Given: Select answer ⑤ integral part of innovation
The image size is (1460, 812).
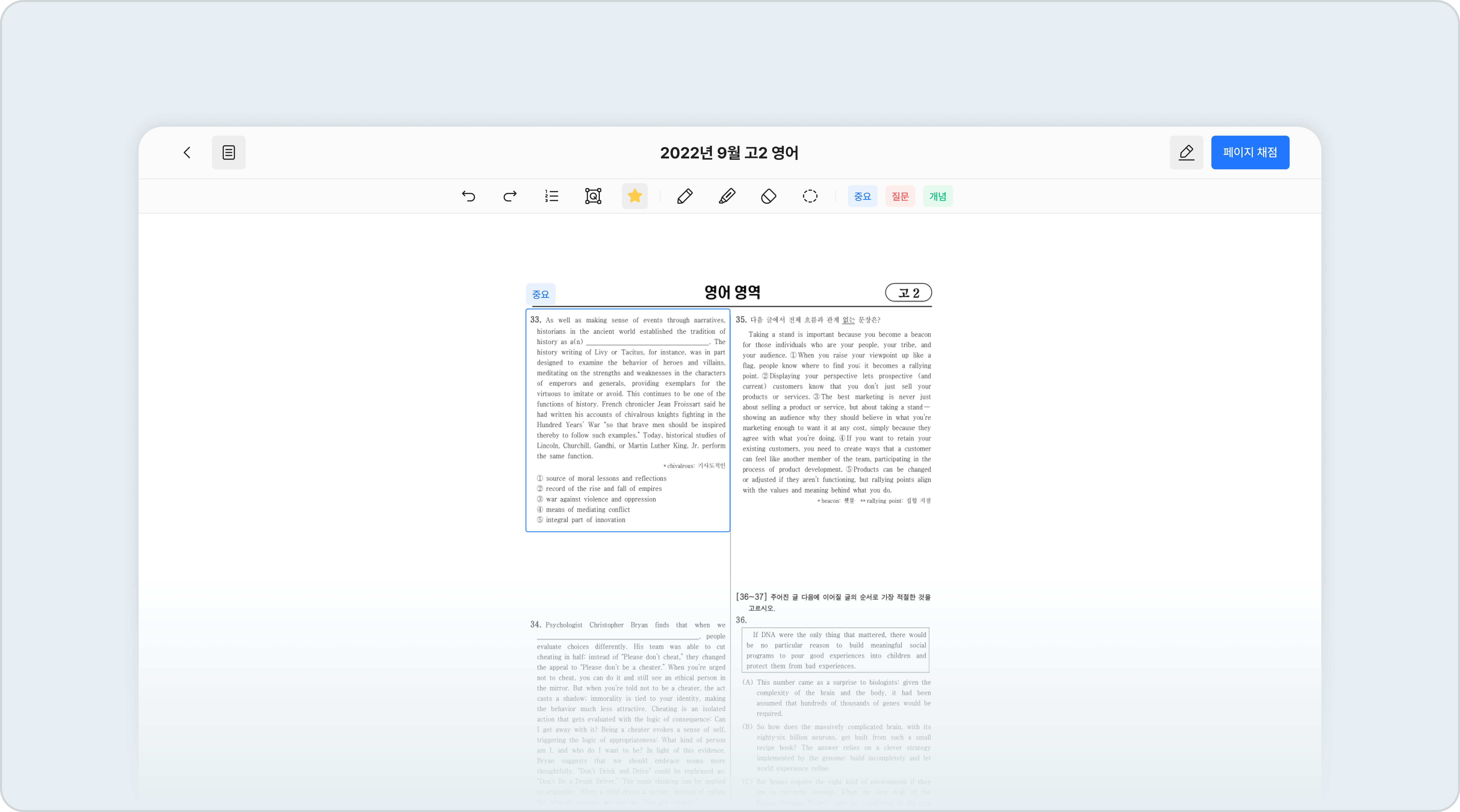Looking at the screenshot, I should click(581, 520).
